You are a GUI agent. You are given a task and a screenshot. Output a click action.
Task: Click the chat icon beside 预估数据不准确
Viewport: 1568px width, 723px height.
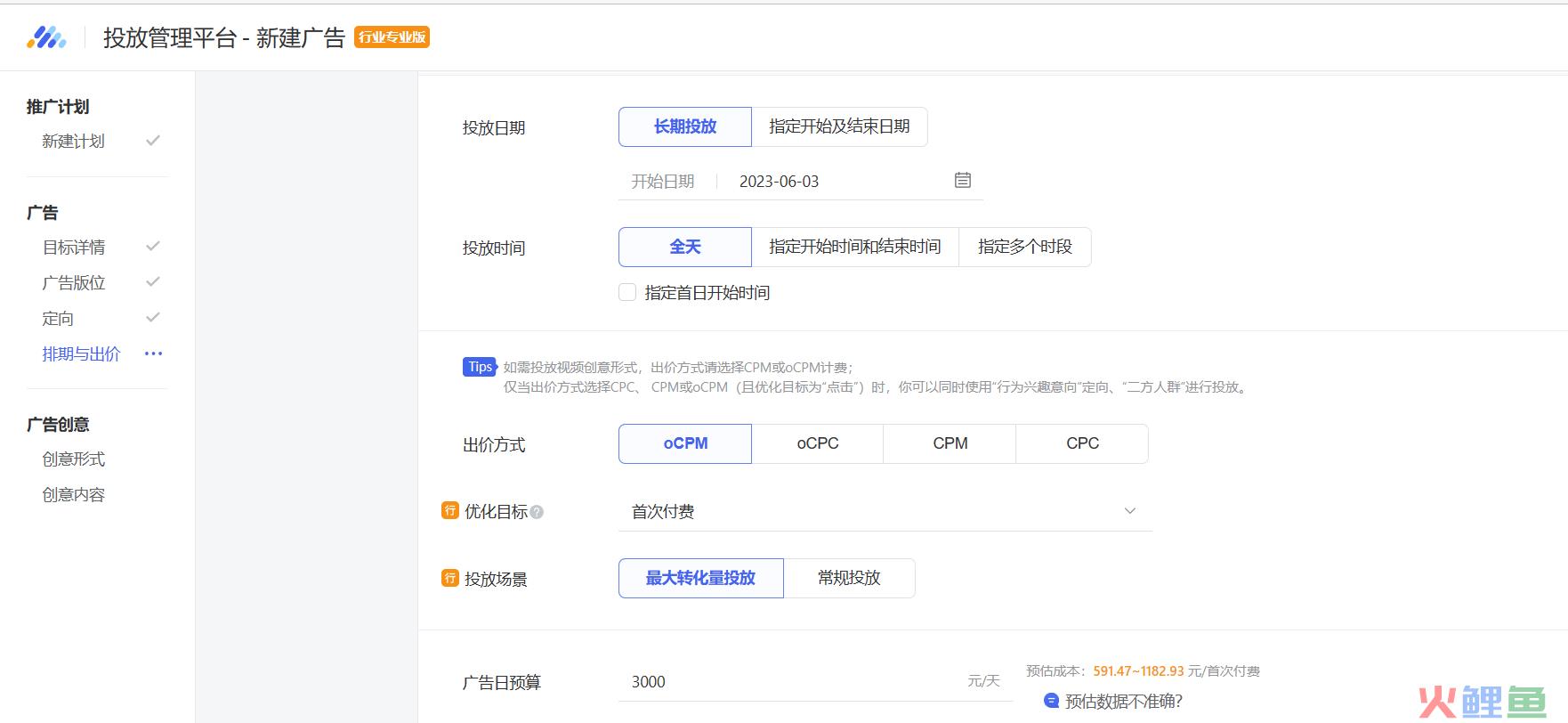click(1051, 701)
